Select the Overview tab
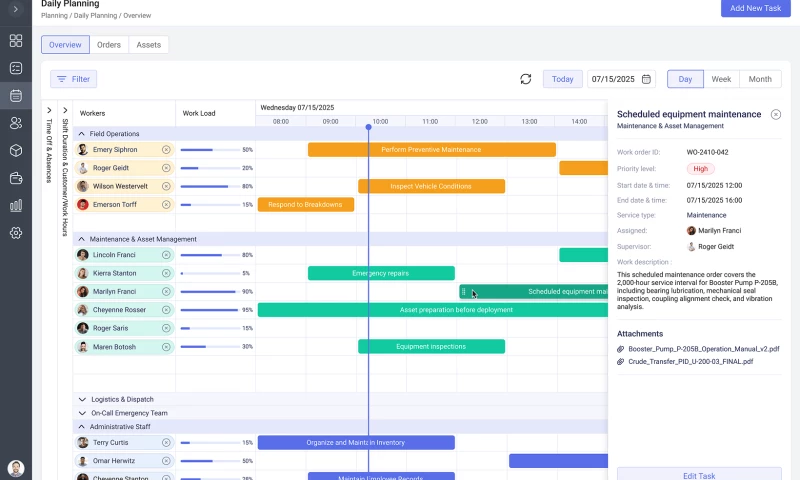 [65, 45]
